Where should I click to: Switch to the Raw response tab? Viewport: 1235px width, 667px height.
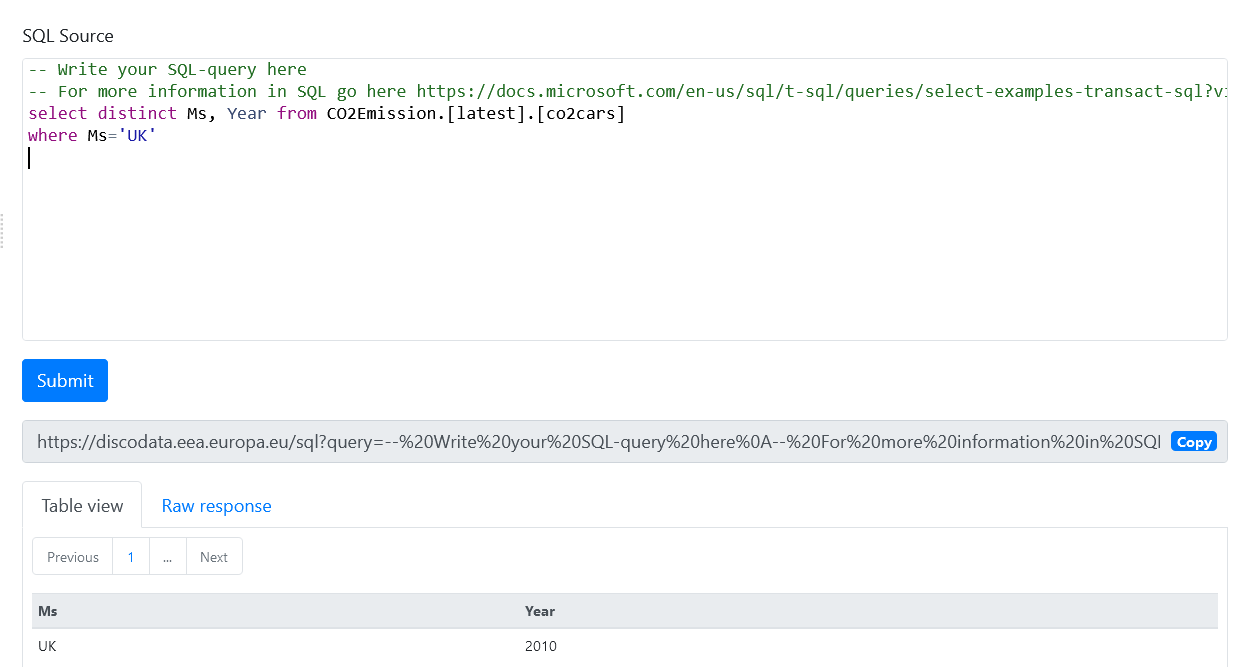click(x=216, y=506)
